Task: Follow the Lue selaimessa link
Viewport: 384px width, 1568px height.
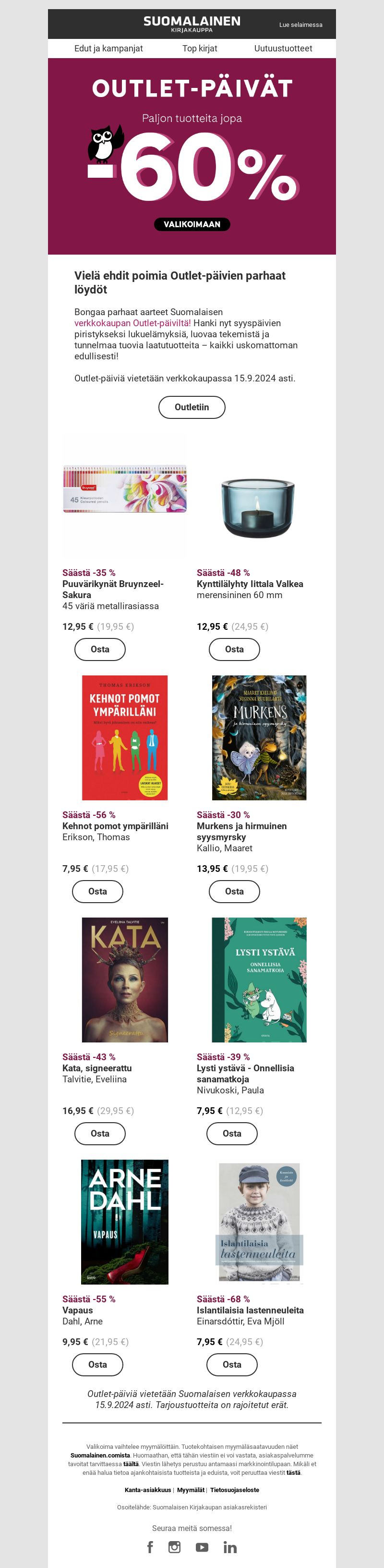Action: pos(300,25)
